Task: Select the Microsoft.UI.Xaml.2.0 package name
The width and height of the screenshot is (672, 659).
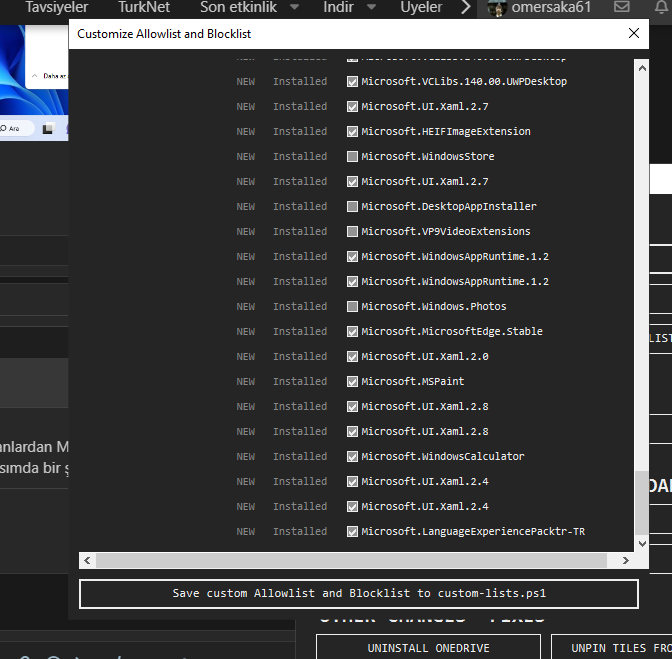Action: (425, 356)
